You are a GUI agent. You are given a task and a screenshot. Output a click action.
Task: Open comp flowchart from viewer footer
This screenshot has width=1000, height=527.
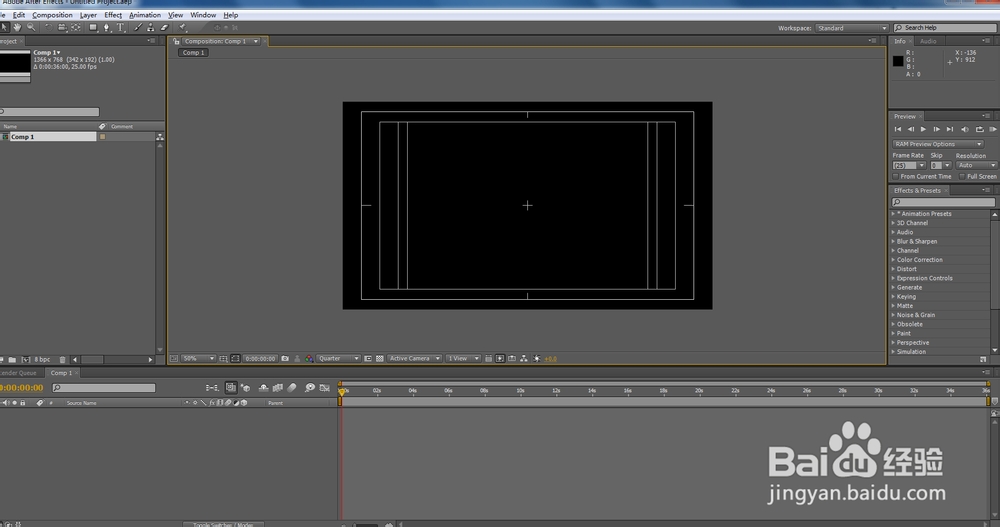point(524,359)
